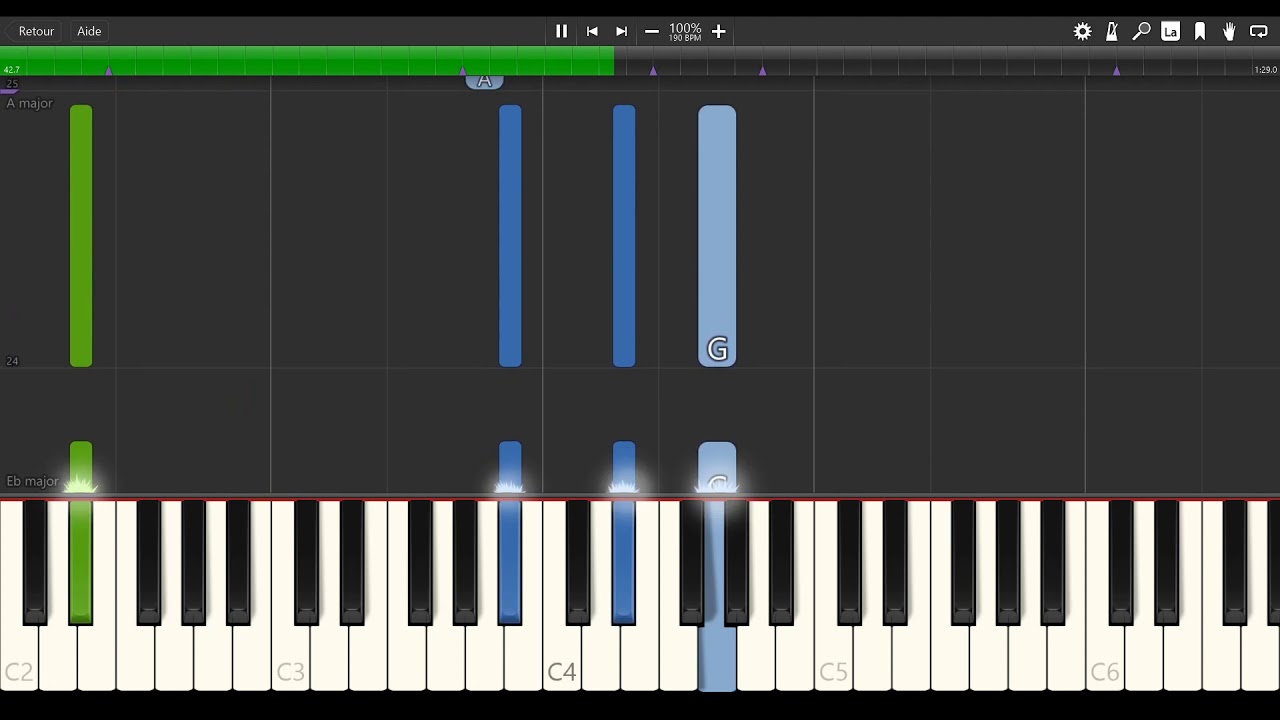Open the settings gear
This screenshot has height=720, width=1280.
(1082, 31)
